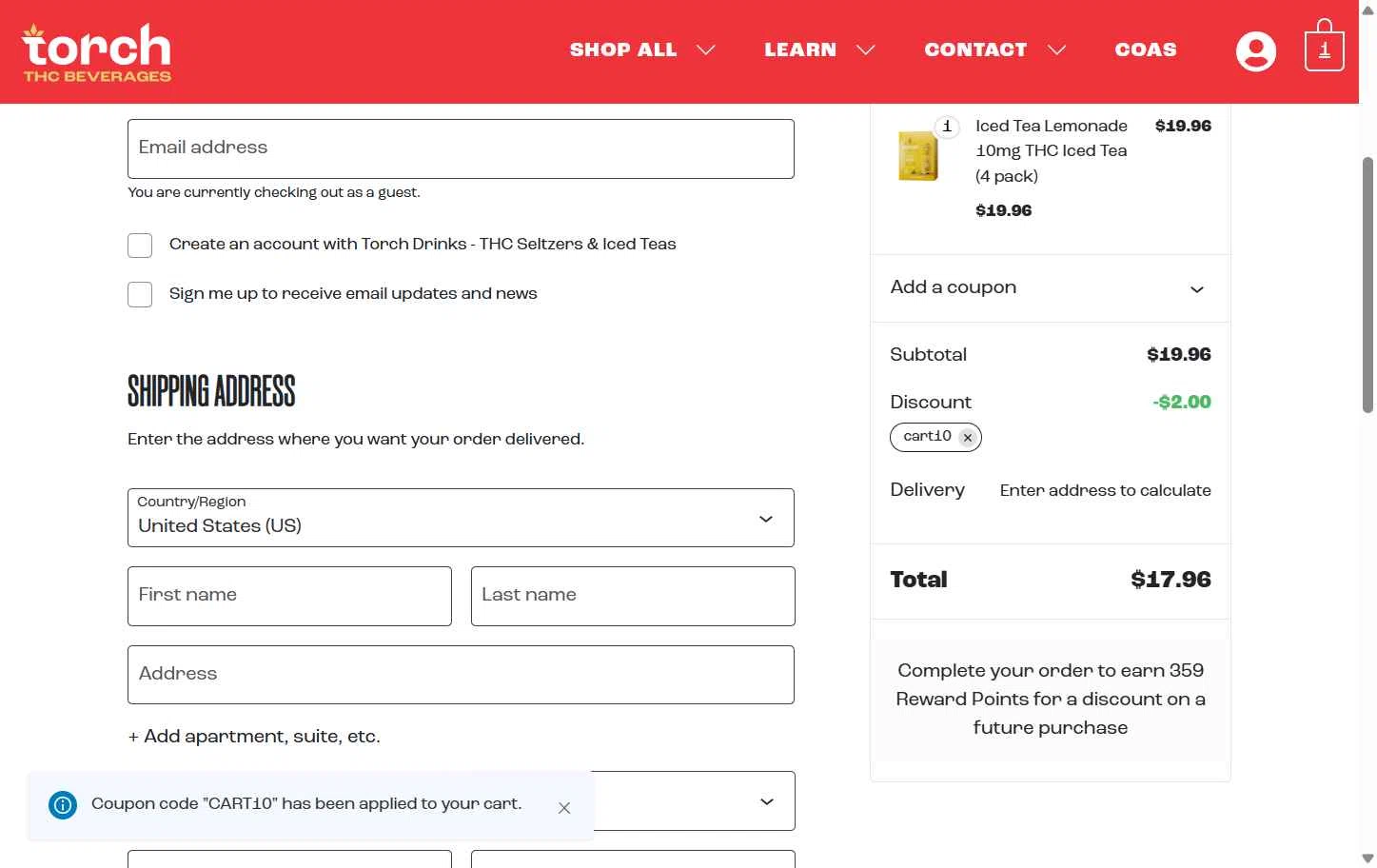This screenshot has height=868, width=1377.
Task: Open the CONTACT menu
Action: (x=975, y=50)
